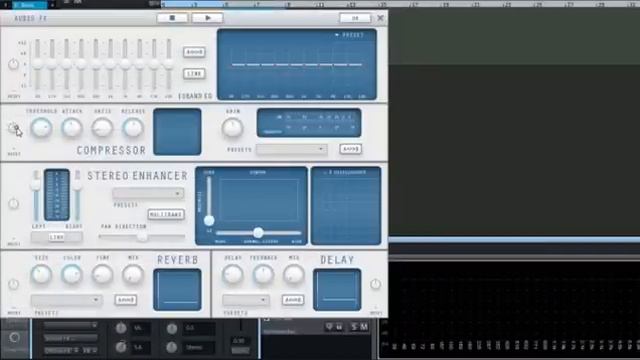
Task: Click the Pan Direction slider handle
Action: [142, 237]
